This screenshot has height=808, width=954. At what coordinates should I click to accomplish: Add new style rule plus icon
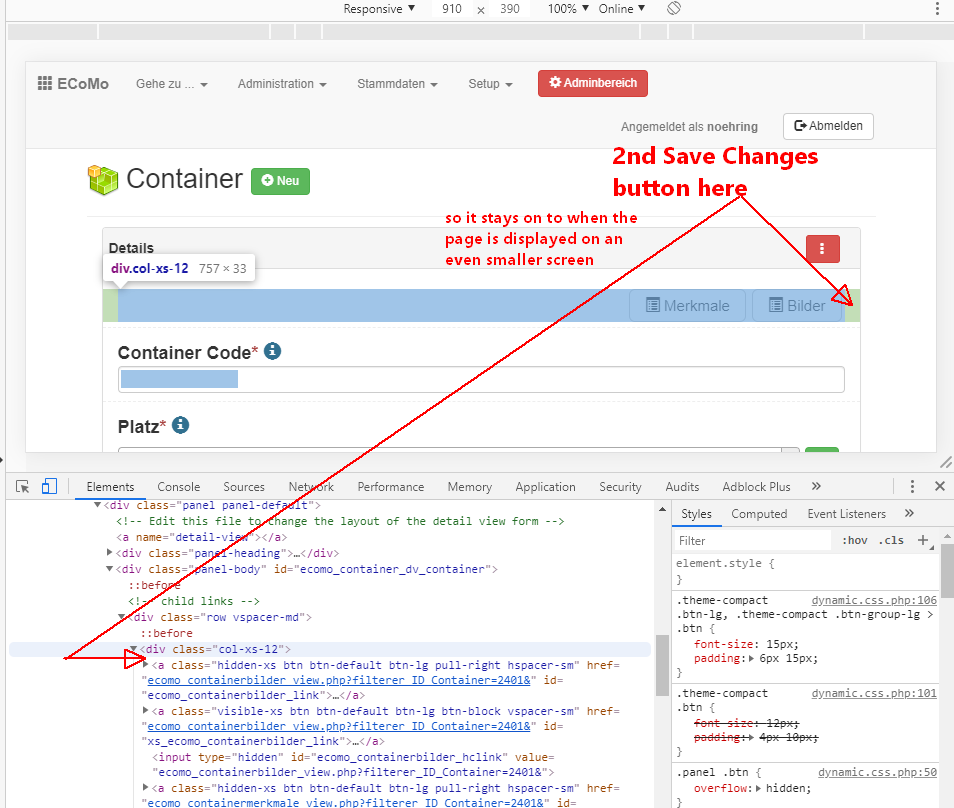tap(923, 540)
